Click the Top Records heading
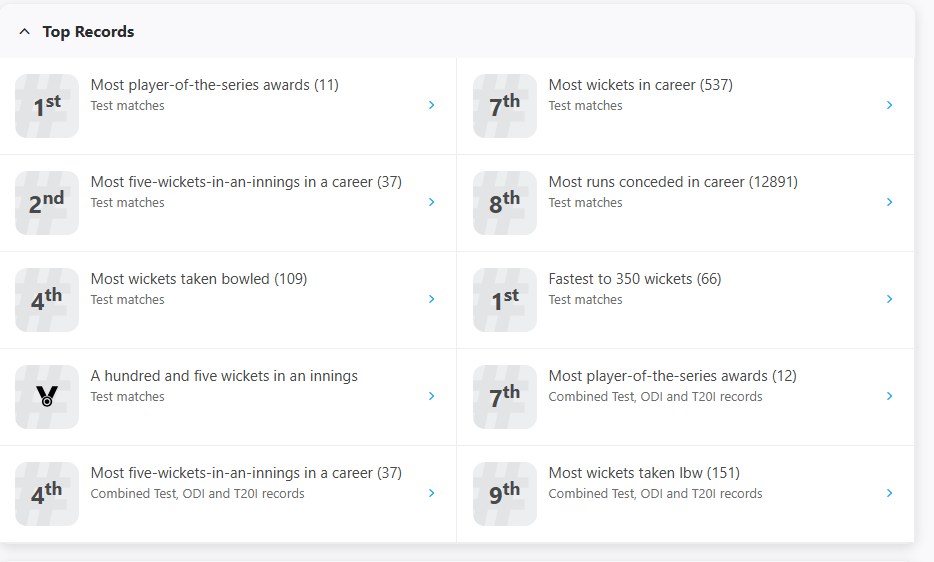Screen dimensions: 934x562 pyautogui.click(x=88, y=32)
